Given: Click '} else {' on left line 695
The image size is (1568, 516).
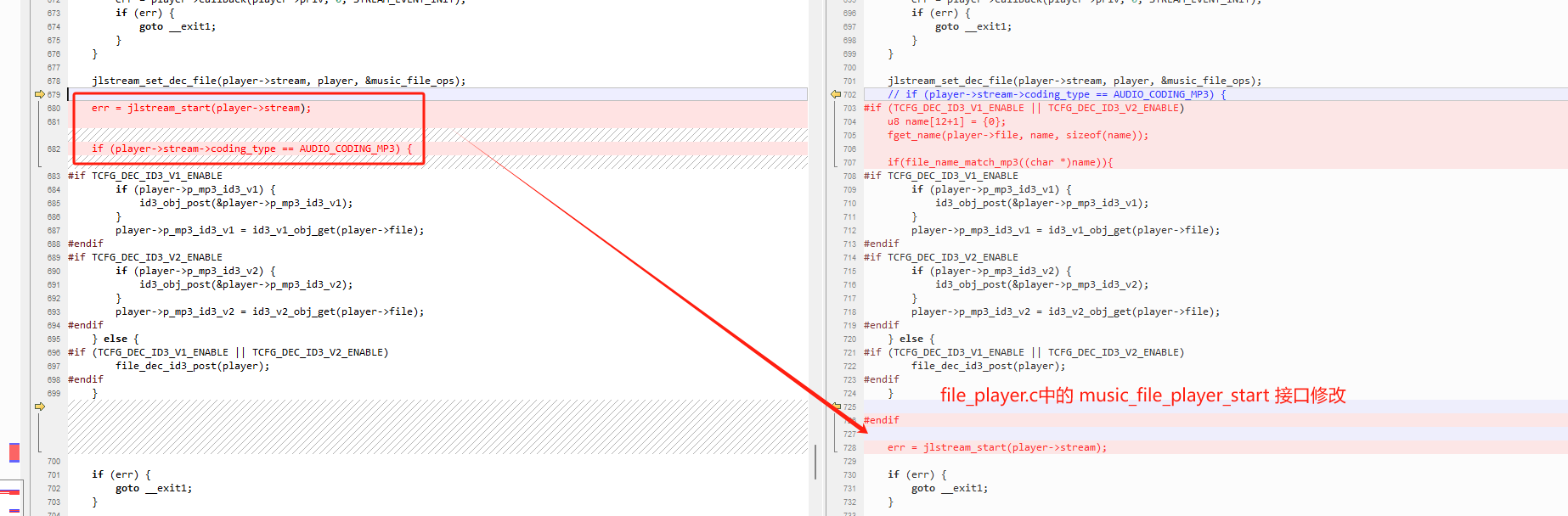Looking at the screenshot, I should 116,339.
